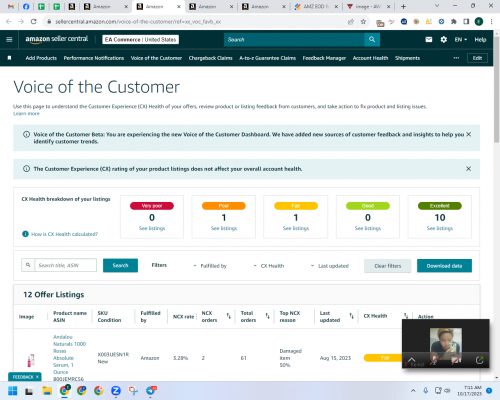Screen dimensions: 500x400
Task: Dismiss the Voice of the Customer Beta banner
Action: [x=468, y=134]
